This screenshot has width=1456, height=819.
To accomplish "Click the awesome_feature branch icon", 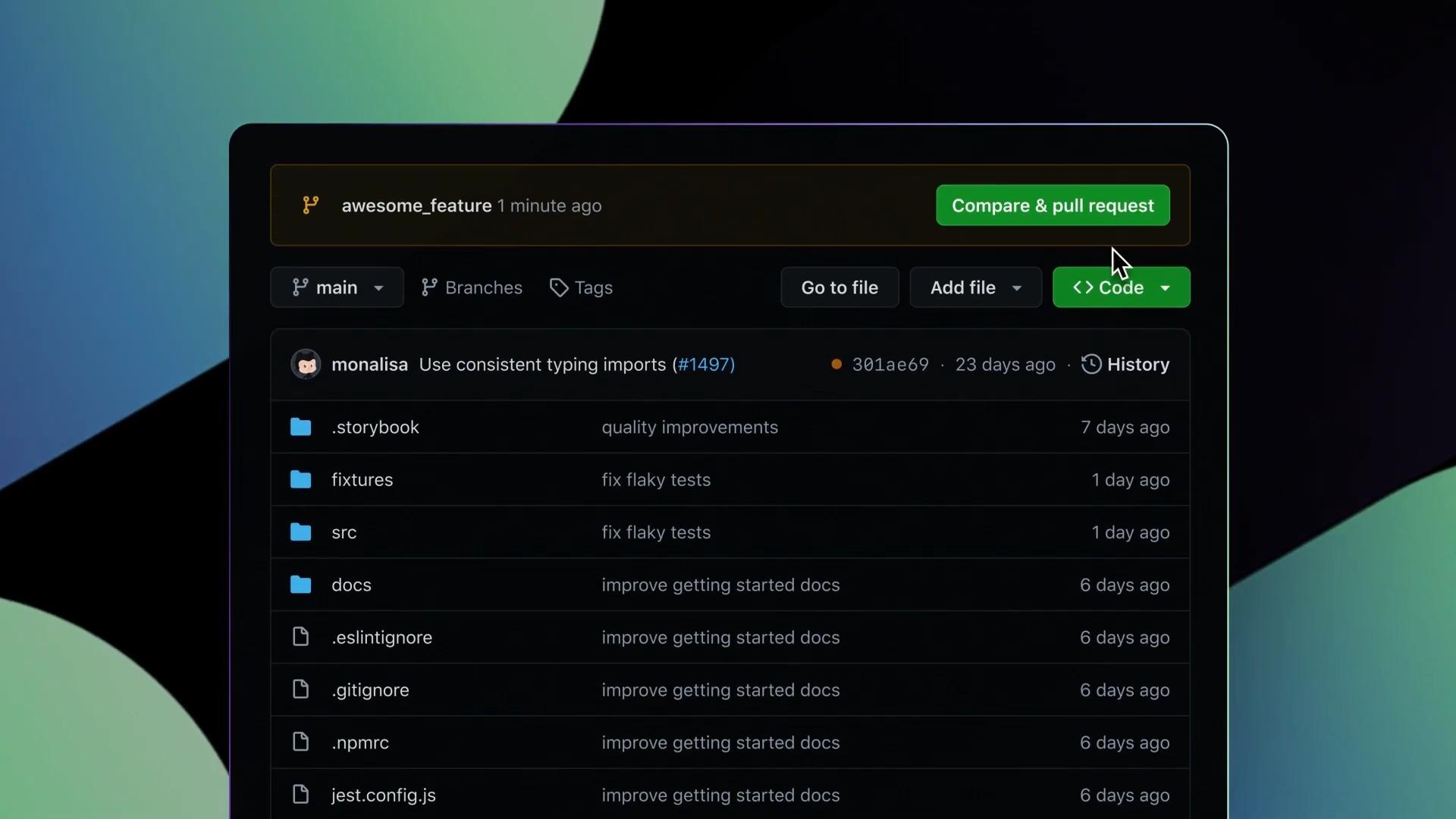I will pyautogui.click(x=311, y=206).
